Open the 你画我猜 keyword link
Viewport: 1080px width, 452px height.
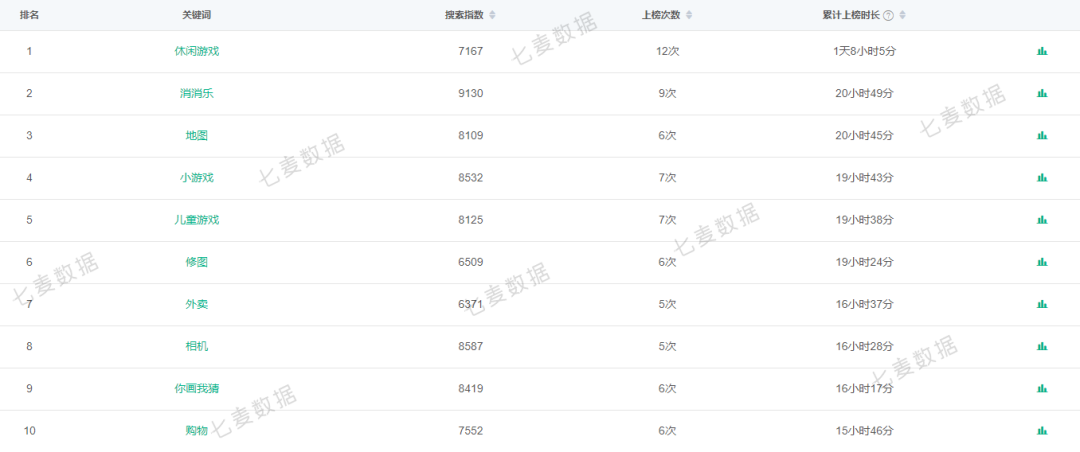[197, 389]
